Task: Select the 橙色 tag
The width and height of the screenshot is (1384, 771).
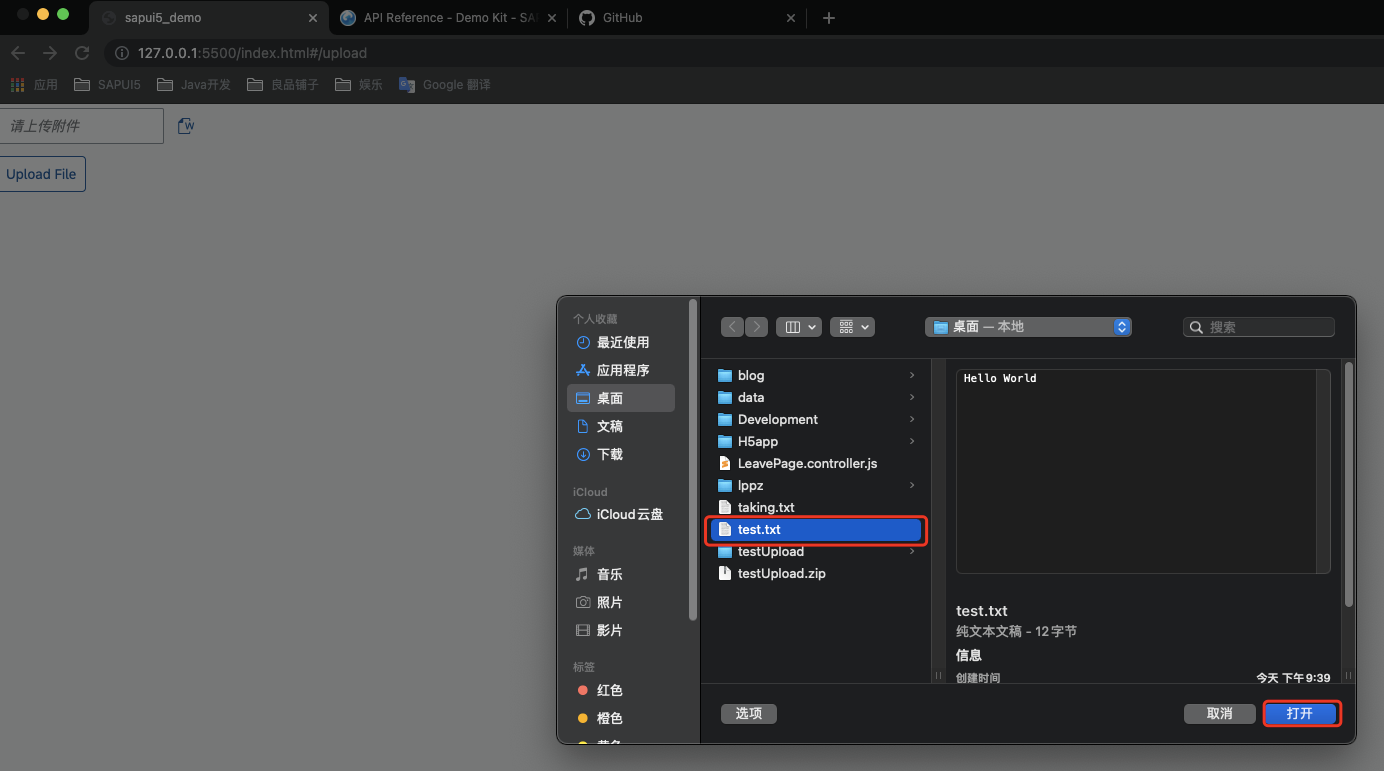Action: click(x=621, y=718)
